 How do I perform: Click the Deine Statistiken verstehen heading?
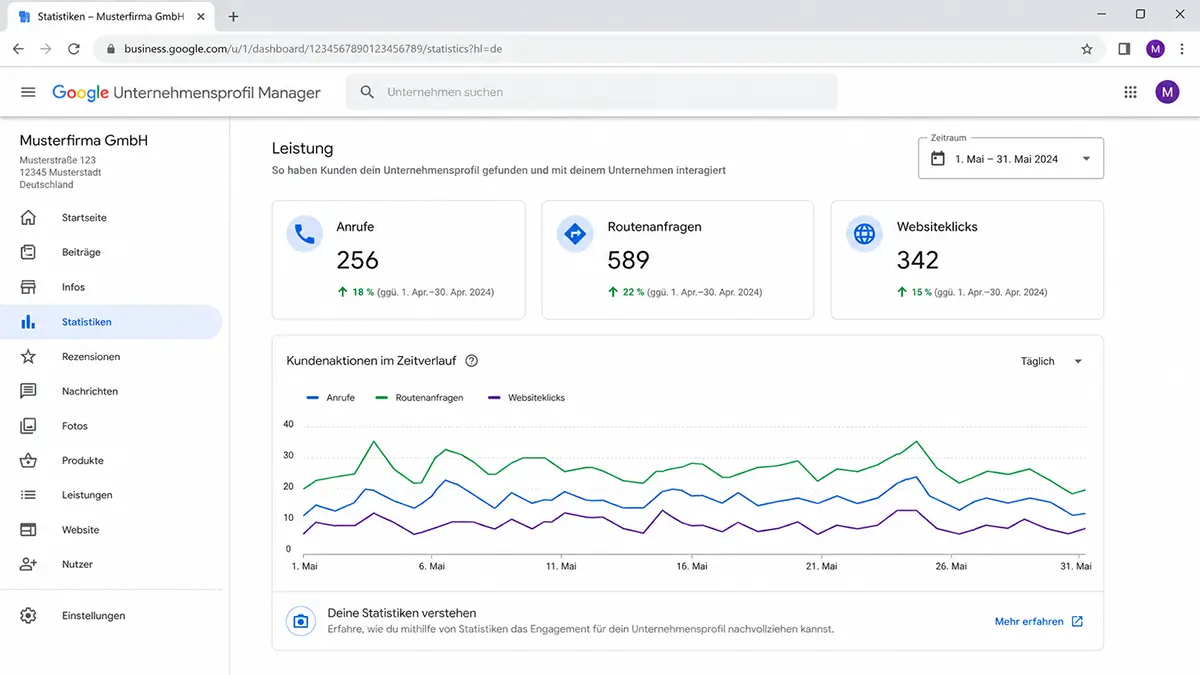point(402,613)
